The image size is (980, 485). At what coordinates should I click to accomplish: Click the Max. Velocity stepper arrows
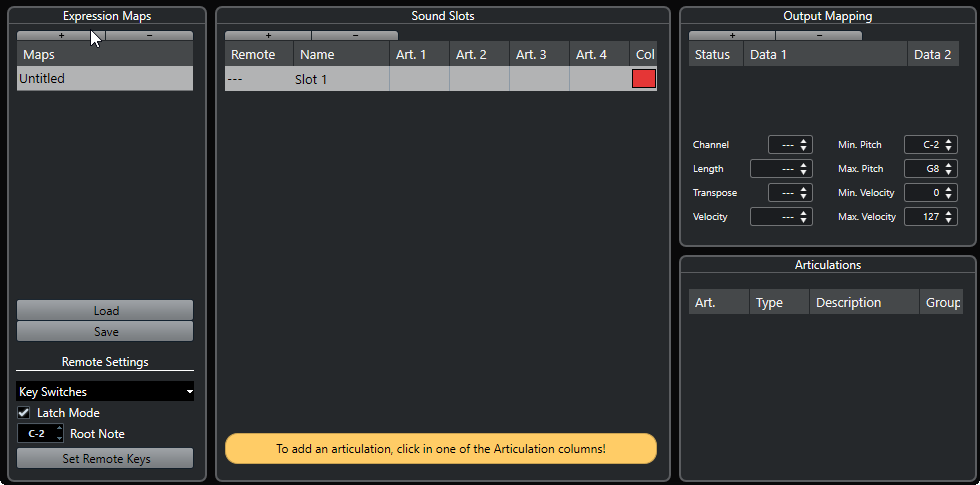pyautogui.click(x=949, y=217)
